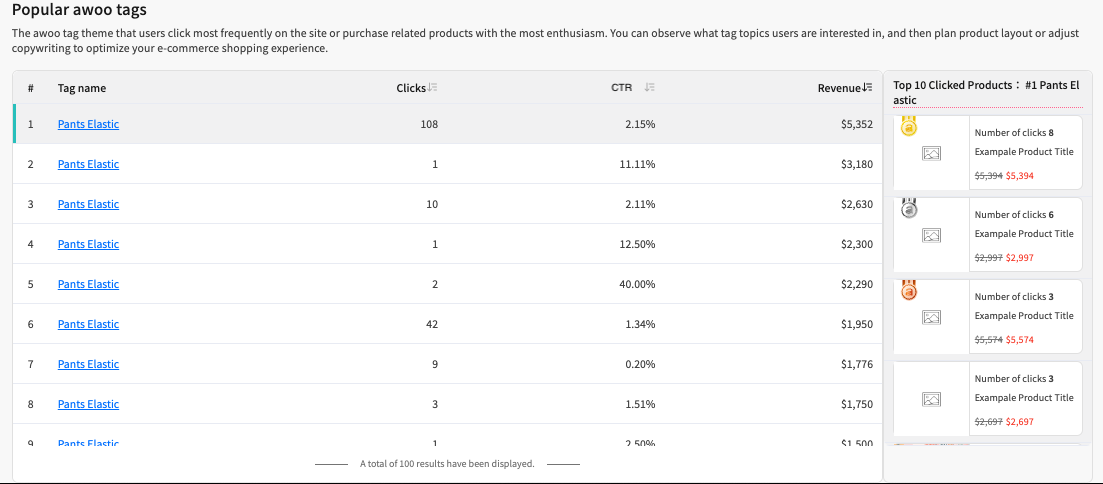Open the Pants Elastic link in row 1

(x=88, y=124)
